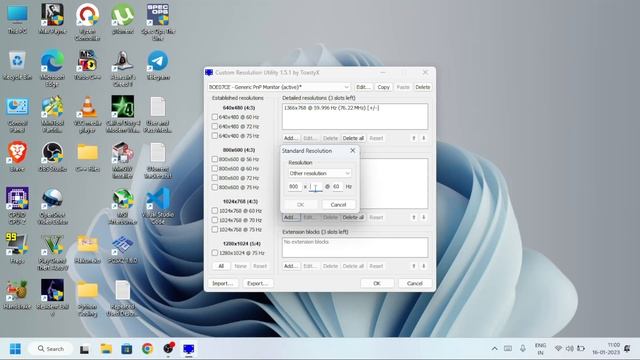
Task: Click the refresh rate field showing 60
Action: [337, 187]
